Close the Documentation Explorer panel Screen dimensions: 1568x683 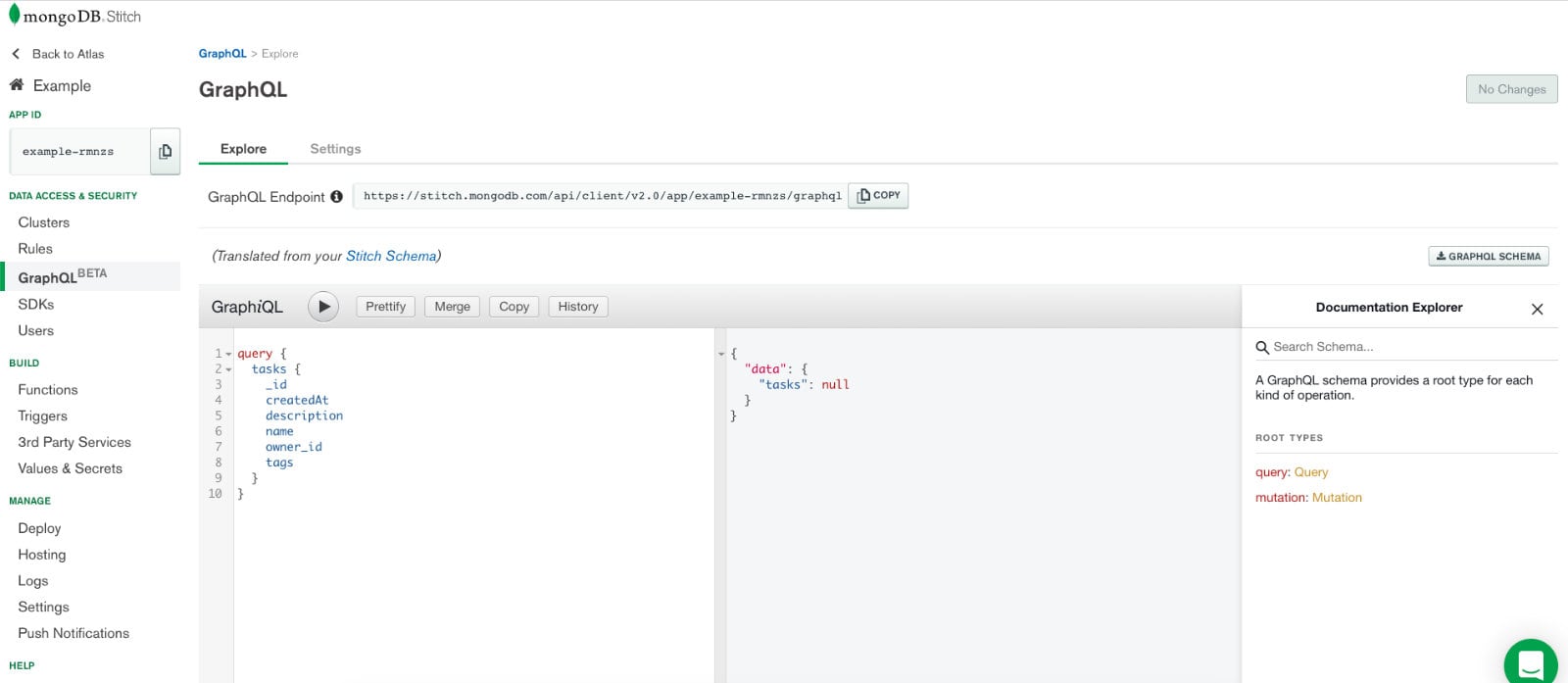(x=1537, y=309)
